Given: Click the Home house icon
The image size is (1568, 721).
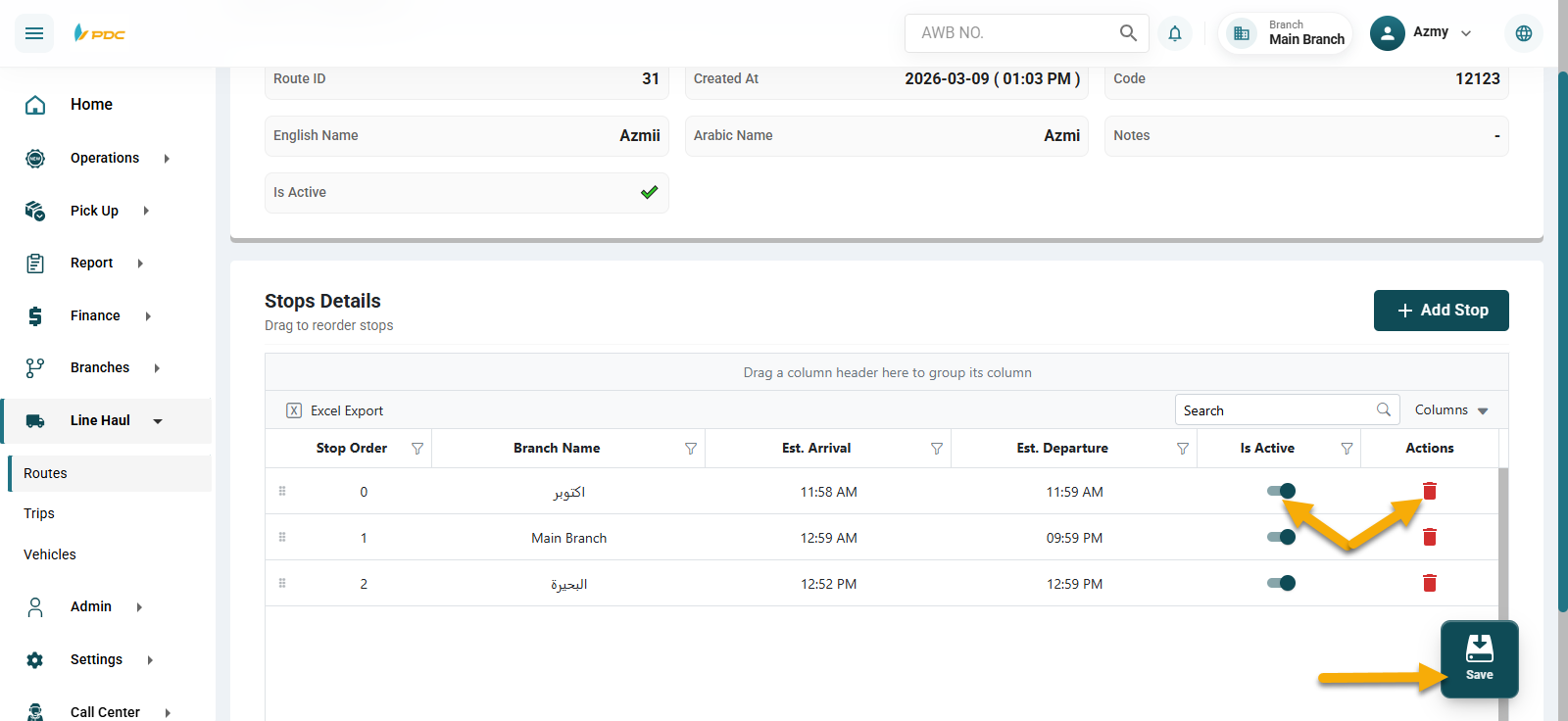Looking at the screenshot, I should pyautogui.click(x=35, y=105).
